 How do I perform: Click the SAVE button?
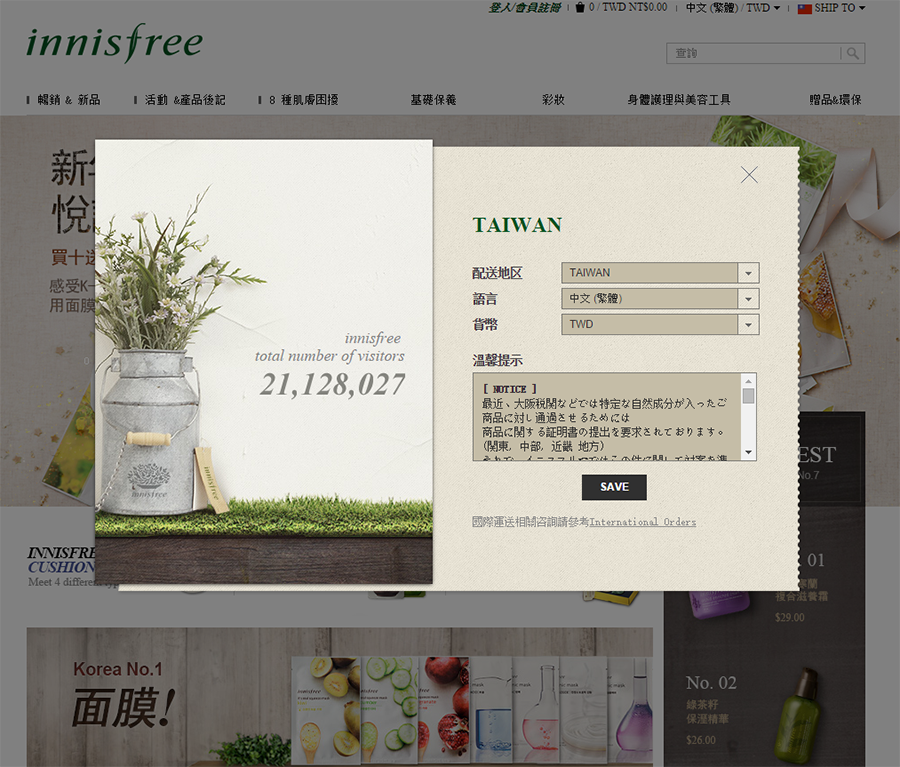pyautogui.click(x=614, y=487)
